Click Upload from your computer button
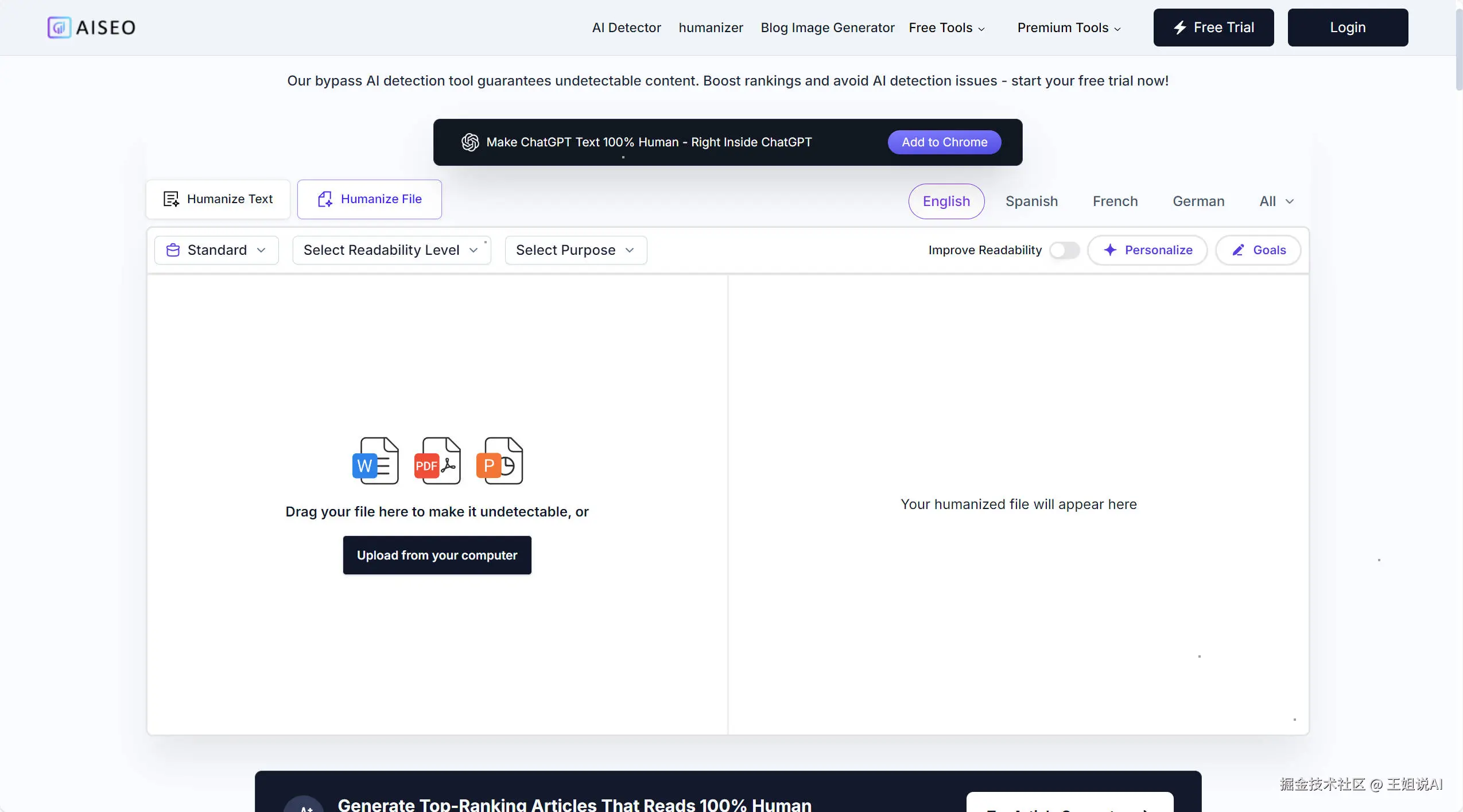1463x812 pixels. [437, 555]
